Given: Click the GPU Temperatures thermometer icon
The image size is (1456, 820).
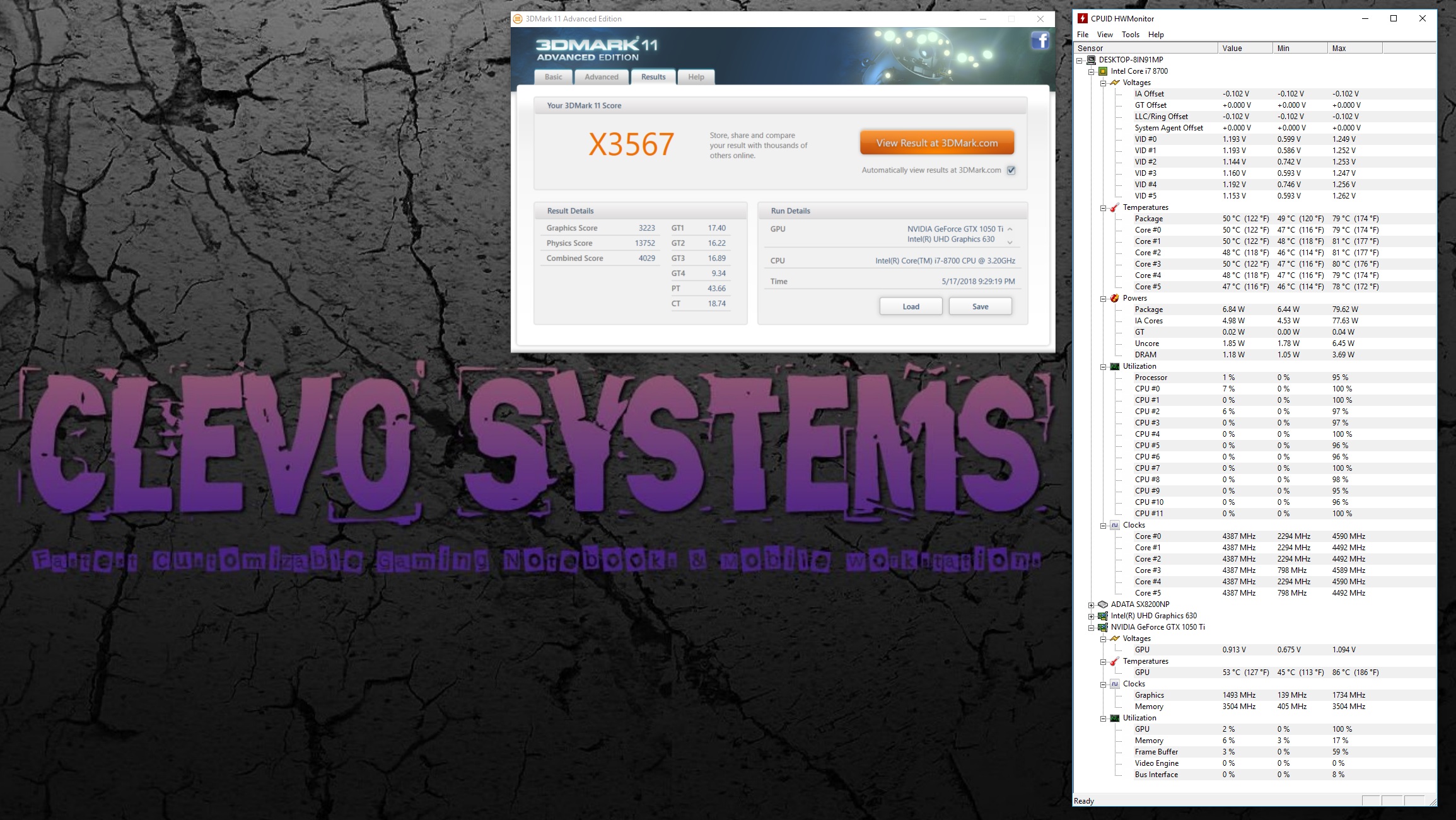Looking at the screenshot, I should [x=1115, y=661].
